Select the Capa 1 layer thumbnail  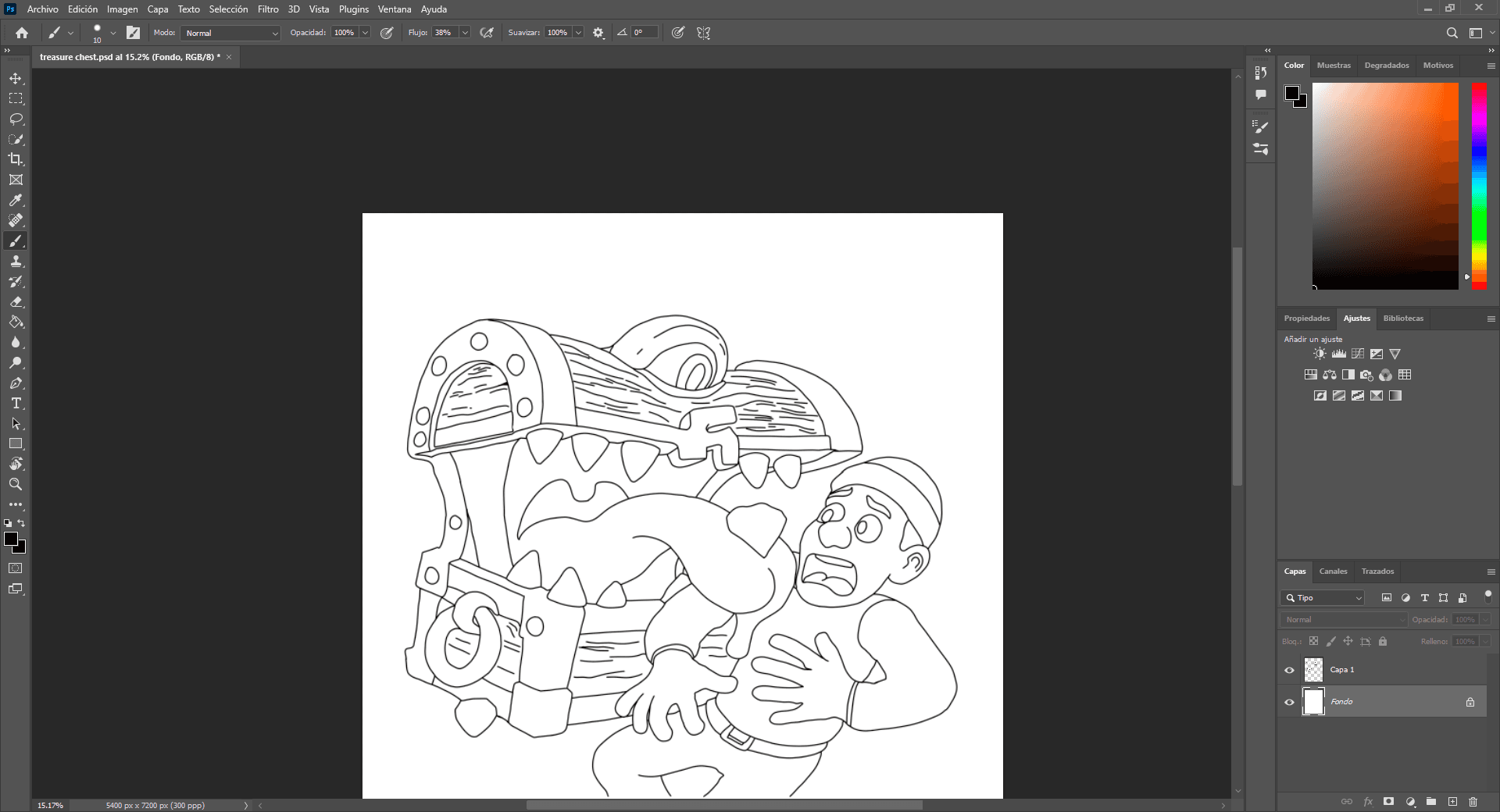pos(1314,670)
